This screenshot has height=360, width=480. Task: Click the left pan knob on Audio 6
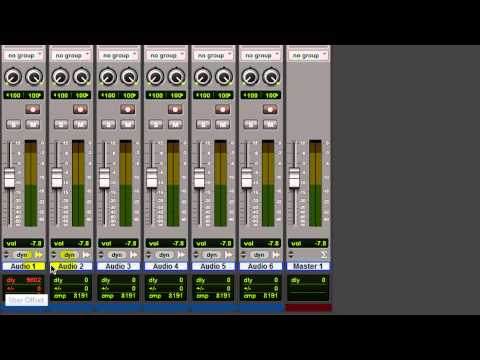click(x=250, y=77)
